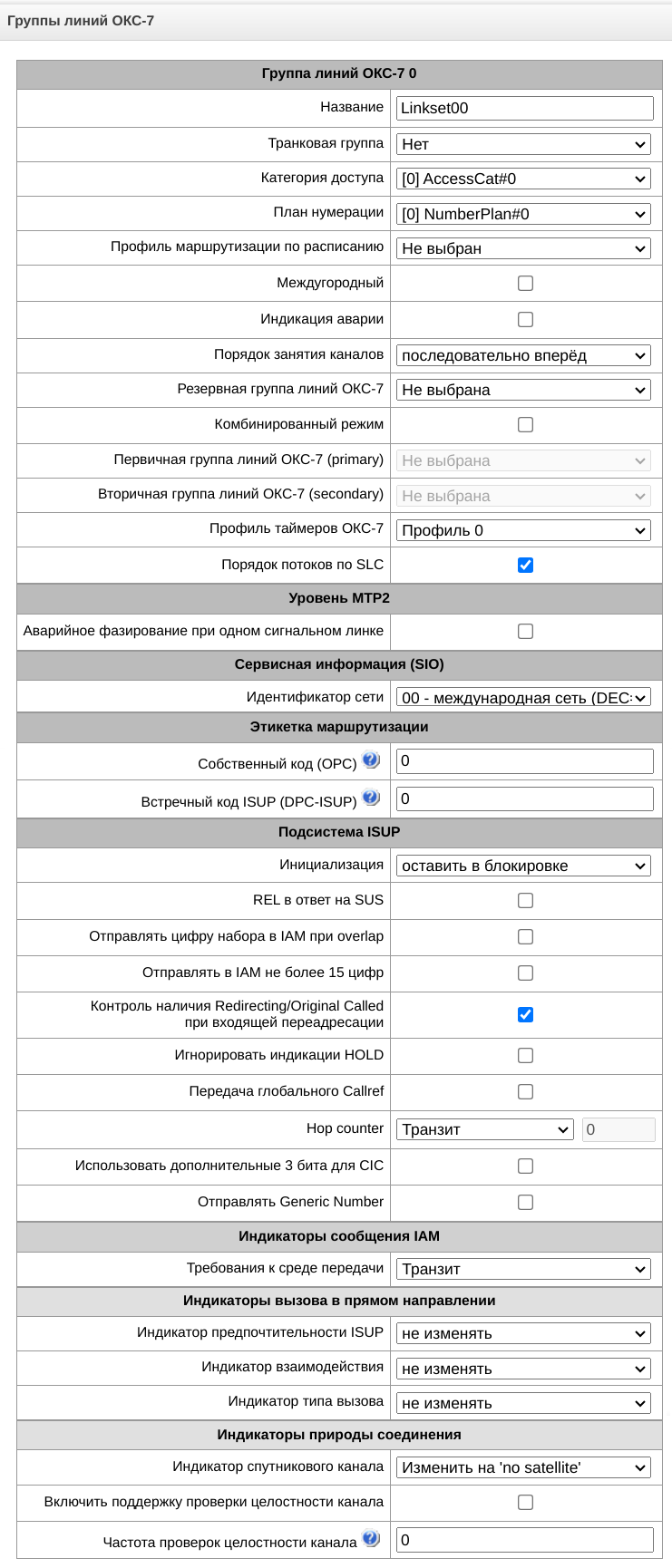Screen dimensions: 672x1568
Task: Enable the Междугородный checkbox
Action: click(x=525, y=284)
